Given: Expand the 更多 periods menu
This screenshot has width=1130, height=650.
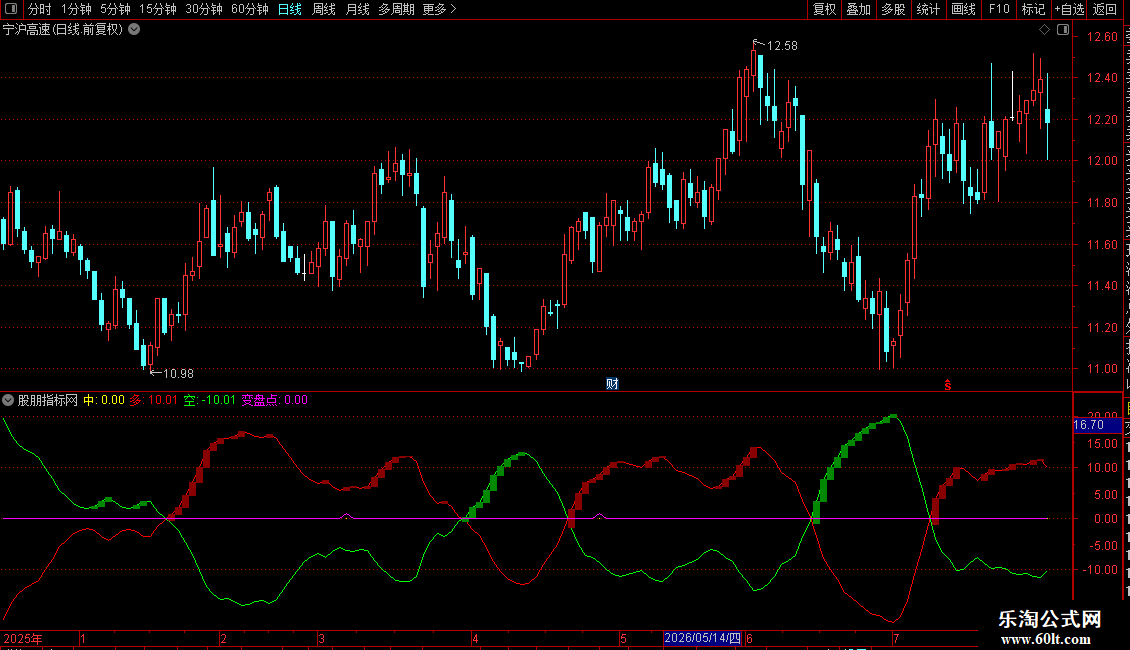Looking at the screenshot, I should tap(440, 9).
